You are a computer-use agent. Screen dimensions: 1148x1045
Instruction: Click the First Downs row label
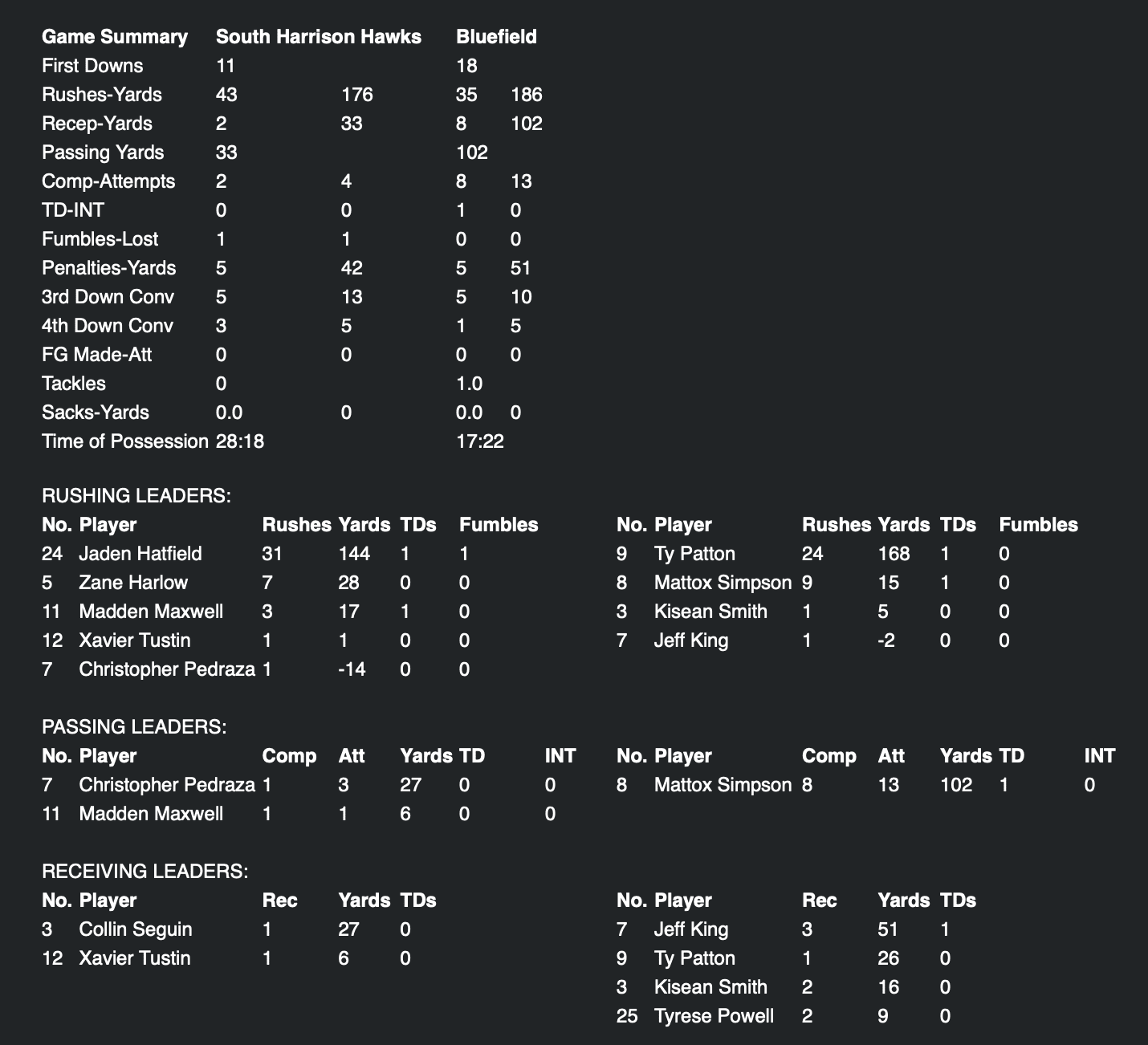(x=92, y=66)
